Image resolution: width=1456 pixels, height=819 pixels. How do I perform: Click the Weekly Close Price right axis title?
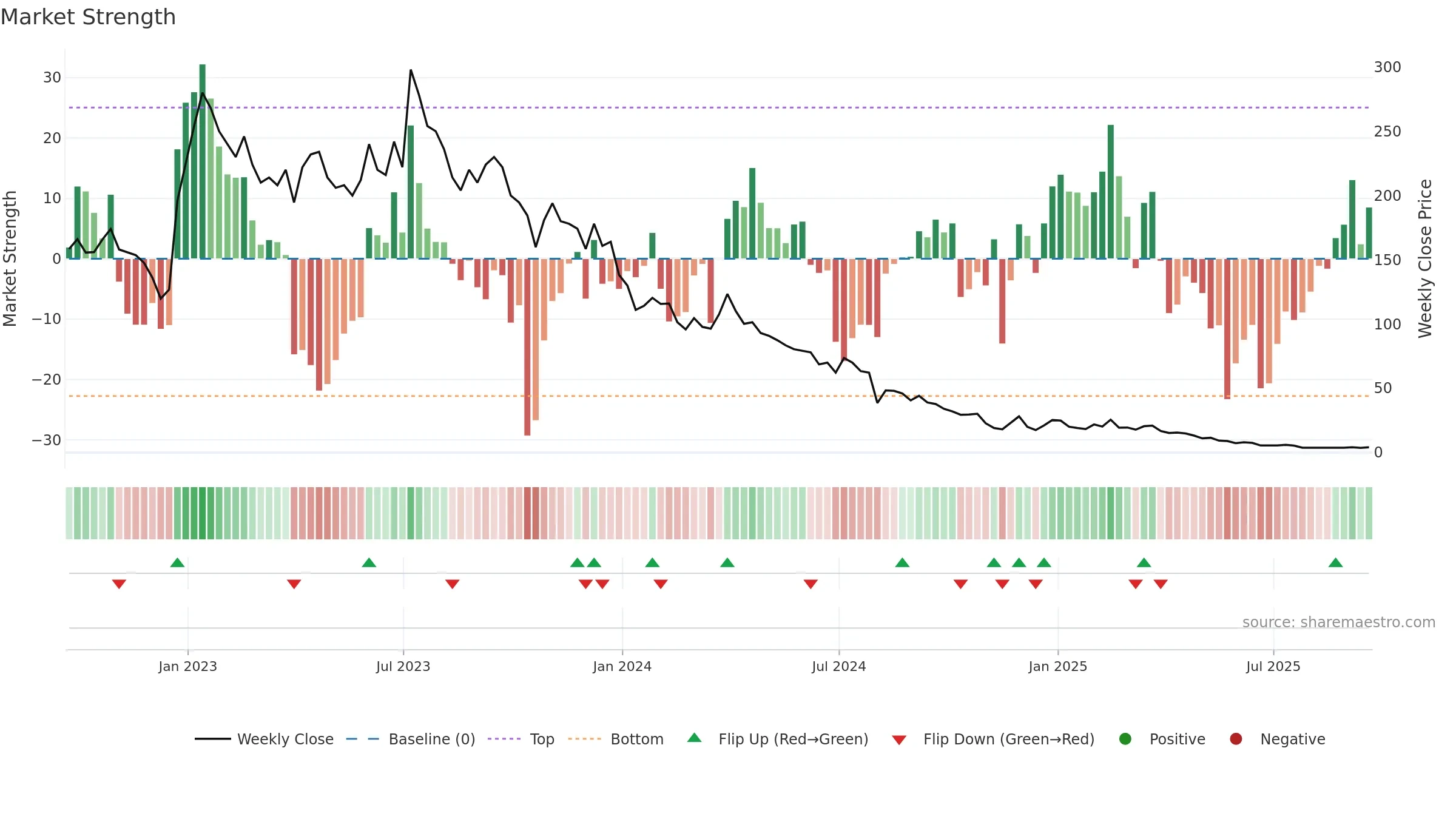tap(1425, 258)
